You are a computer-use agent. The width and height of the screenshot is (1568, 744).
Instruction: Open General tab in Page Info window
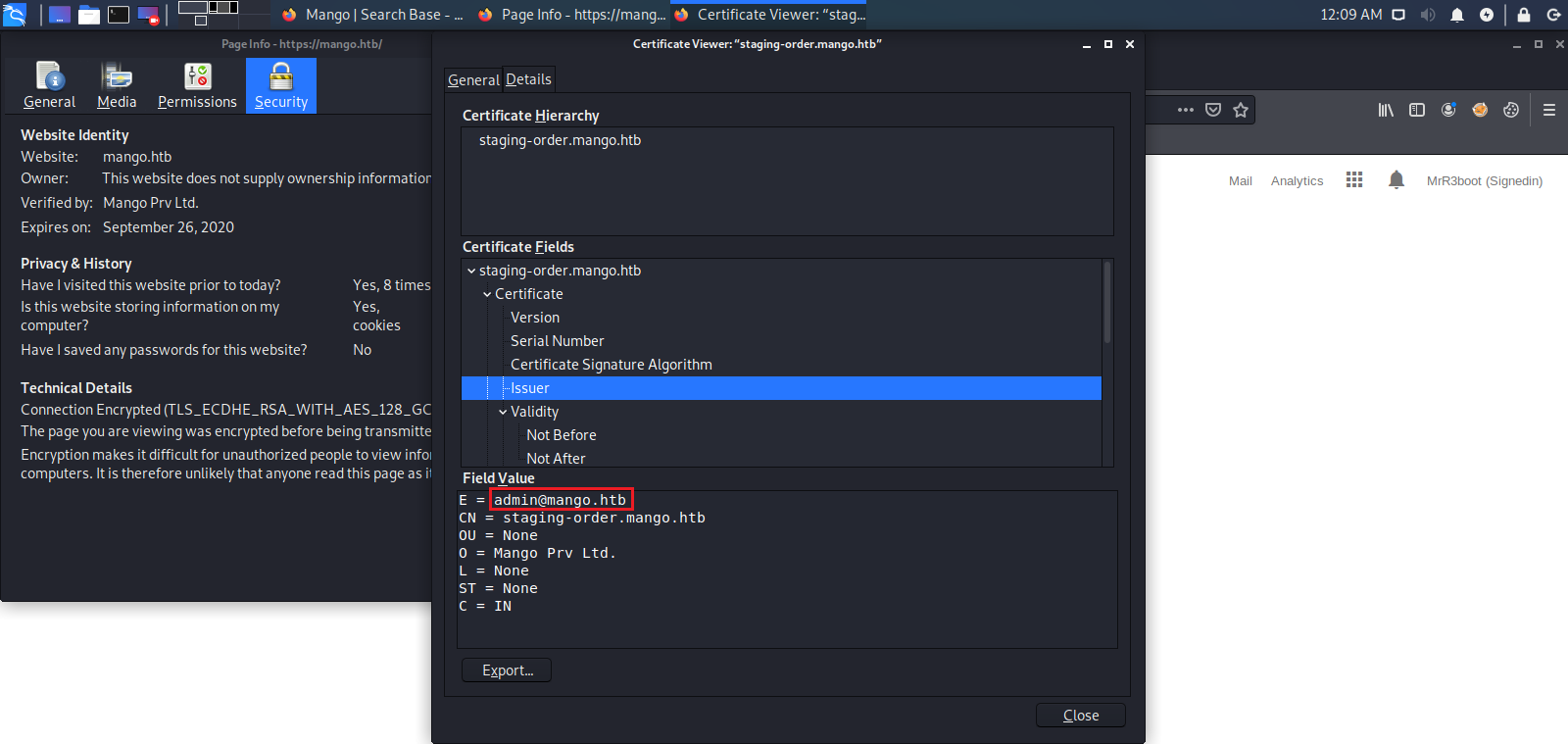click(49, 86)
